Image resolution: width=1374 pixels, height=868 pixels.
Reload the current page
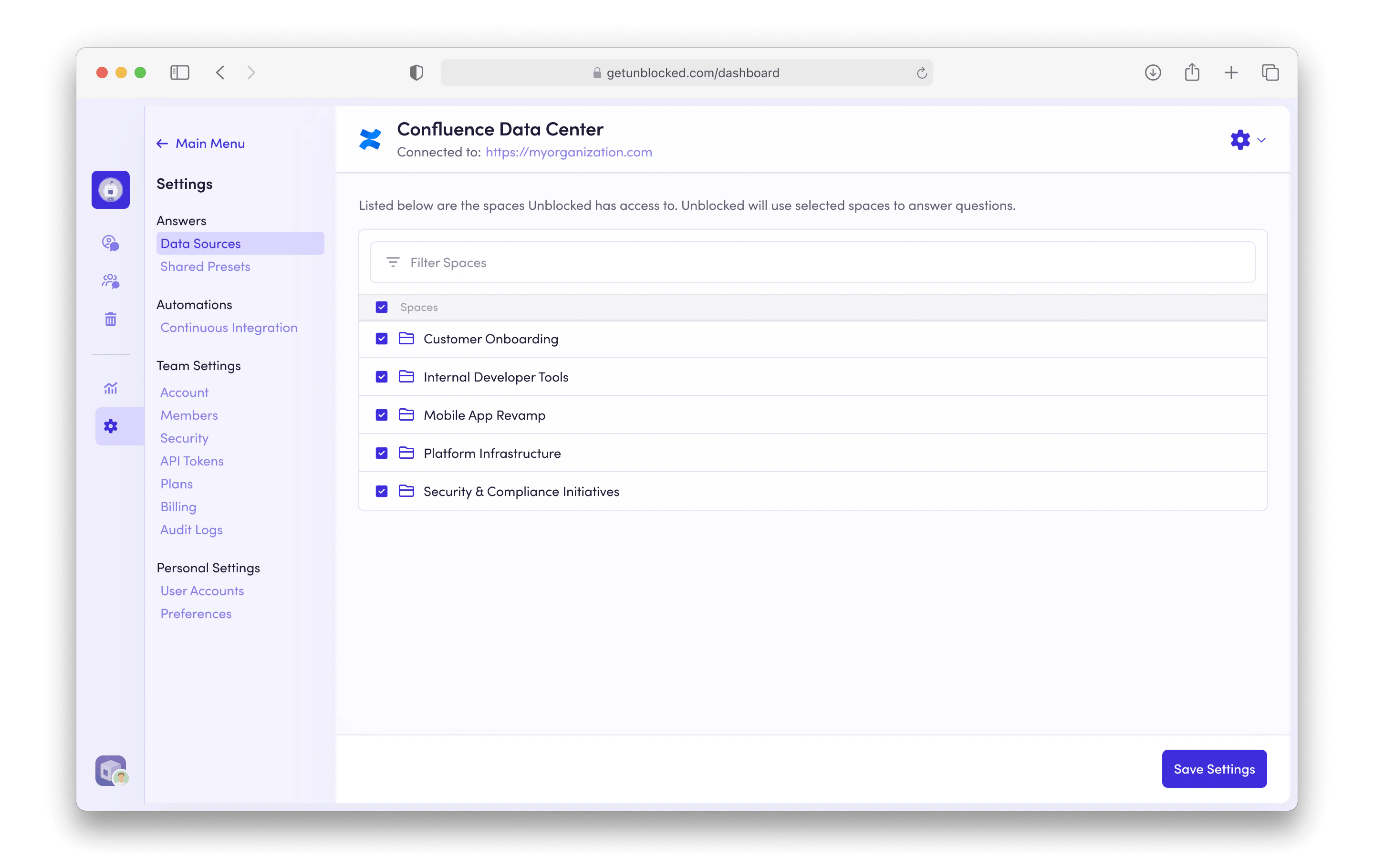point(922,73)
